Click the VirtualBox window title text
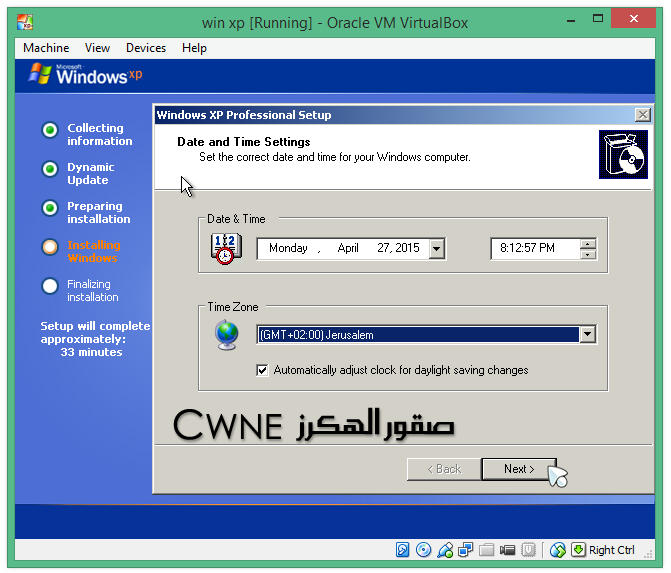 (335, 22)
